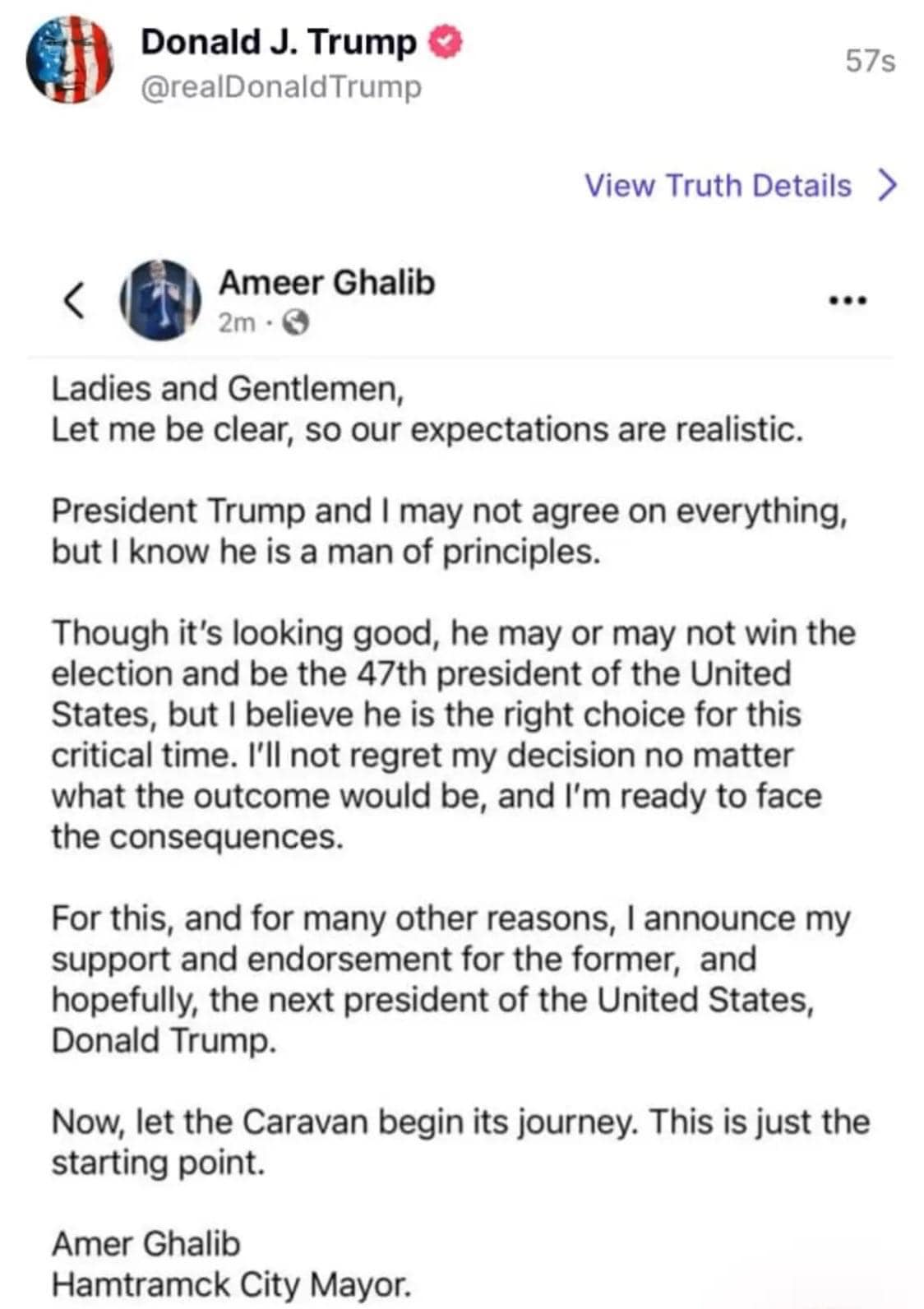
Task: Open View Truth Details link
Action: point(718,186)
